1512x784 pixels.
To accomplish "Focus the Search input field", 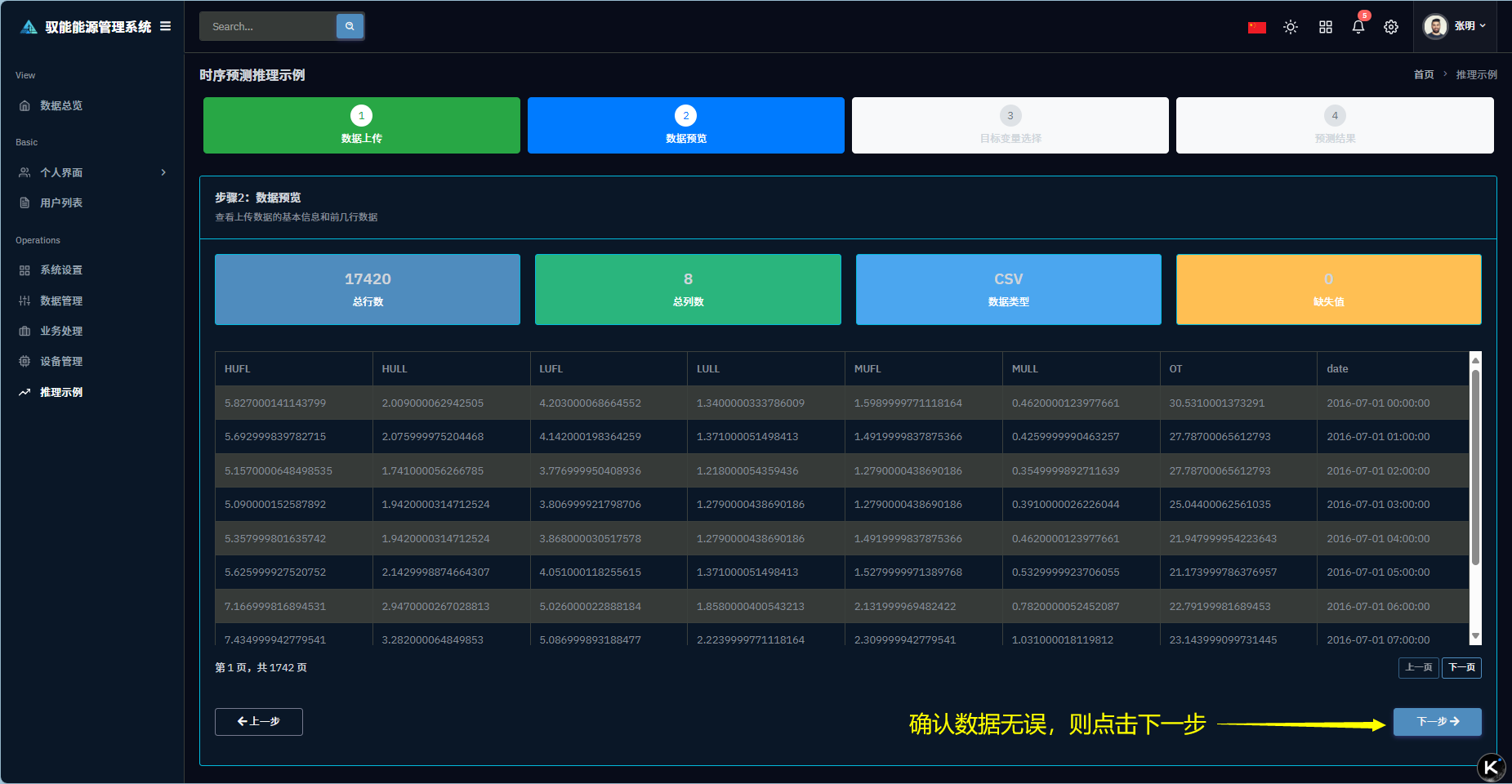I will [x=268, y=26].
